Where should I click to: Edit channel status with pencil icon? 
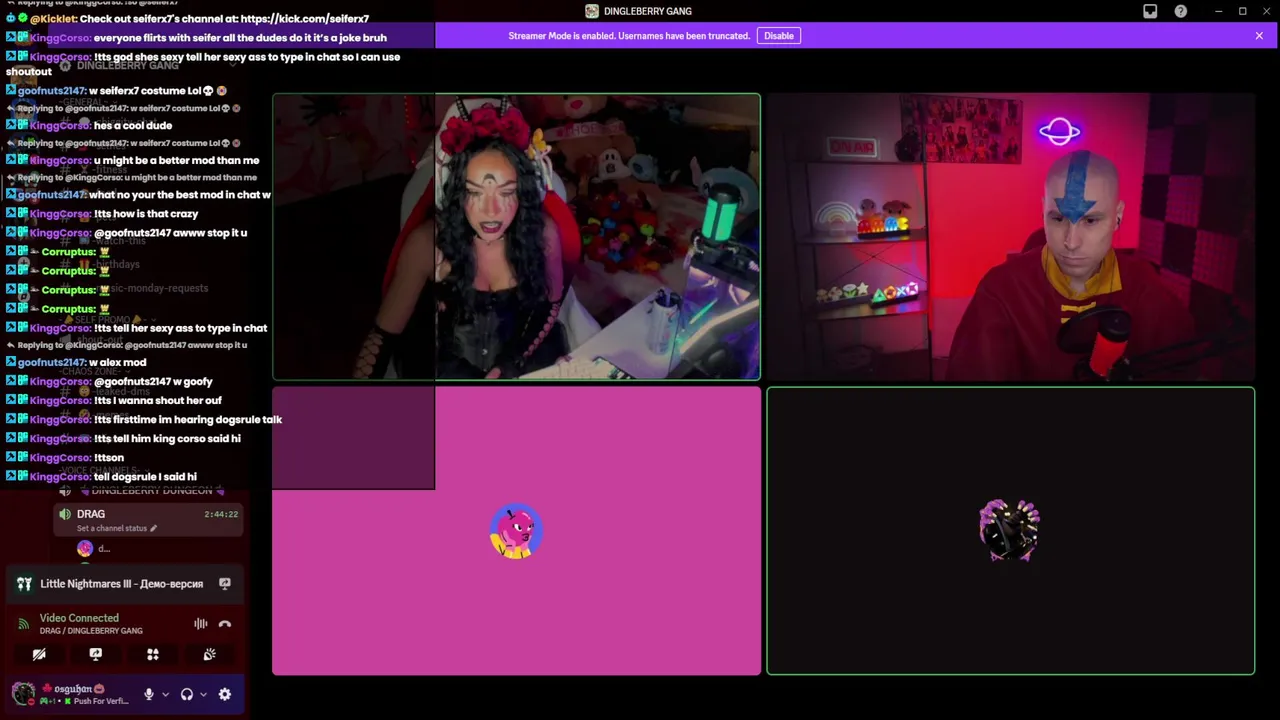click(153, 528)
